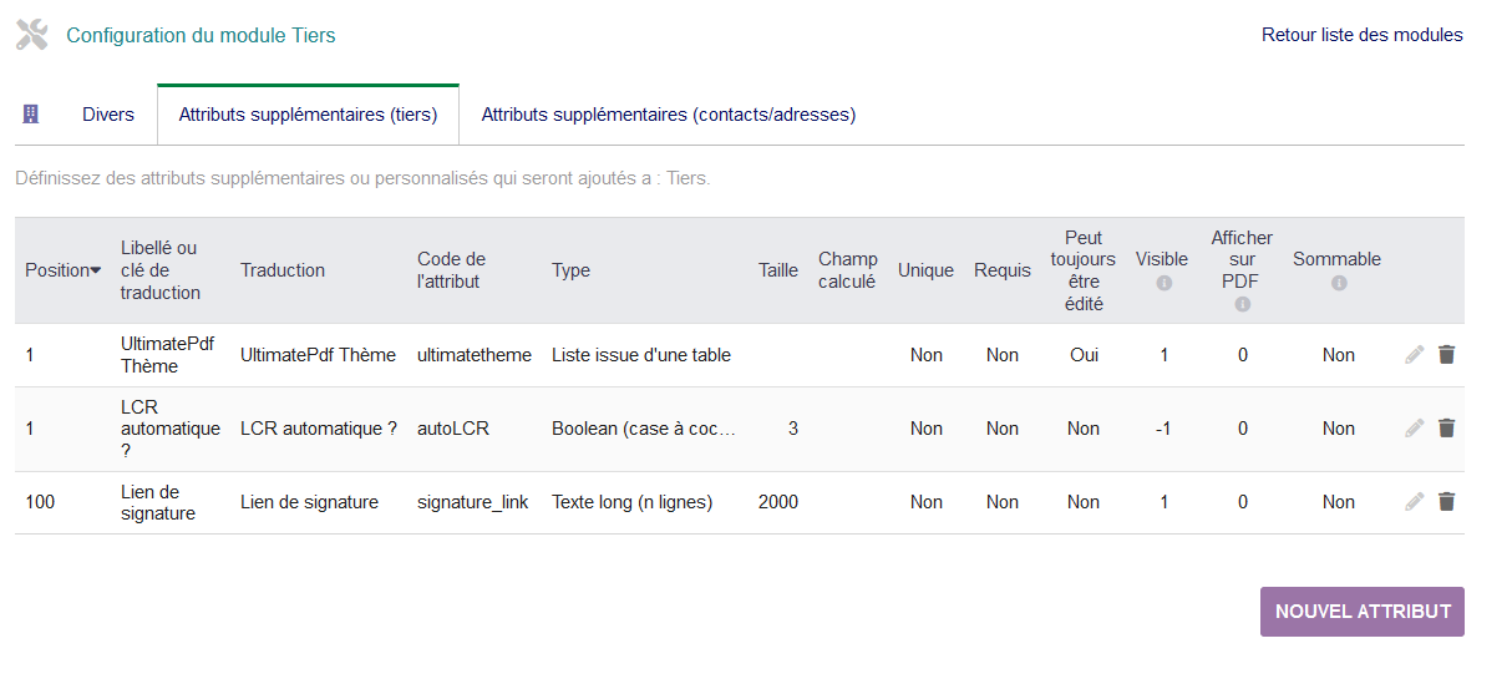Click the Afficher sur PDF info icon
Viewport: 1487px width, 684px height.
[1242, 305]
